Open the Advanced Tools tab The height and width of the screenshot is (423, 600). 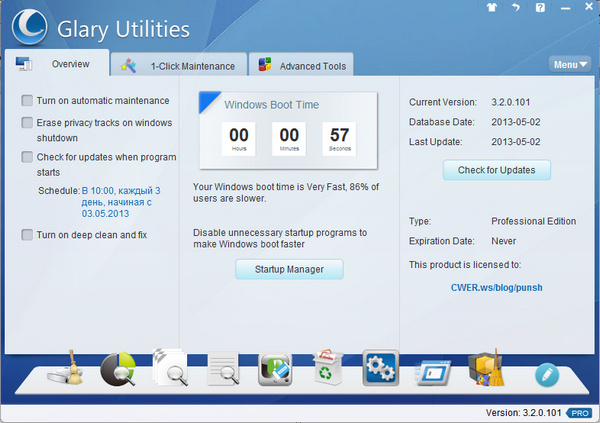click(303, 66)
